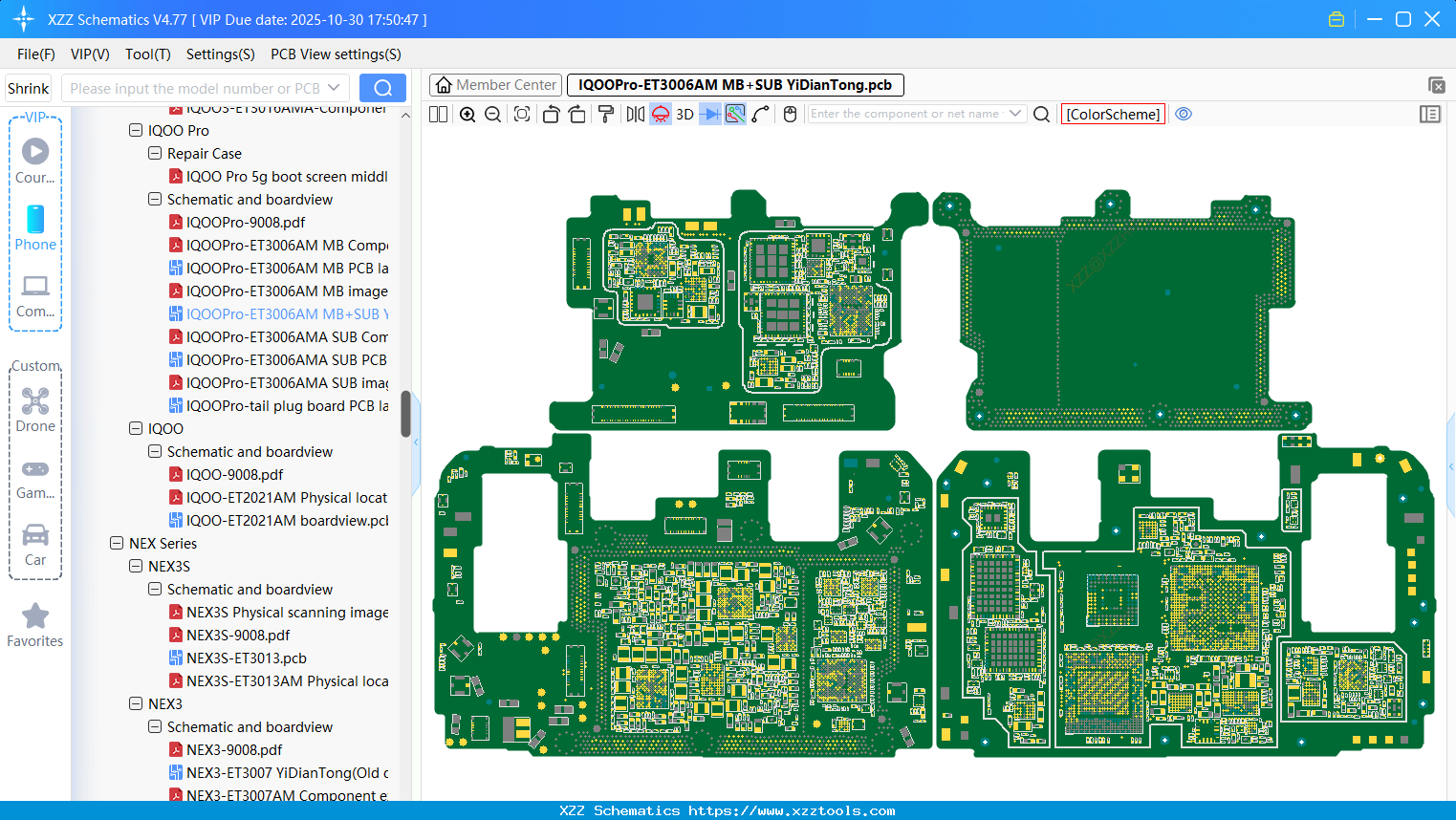Open the ColorScheme picker
1456x820 pixels.
[1113, 114]
